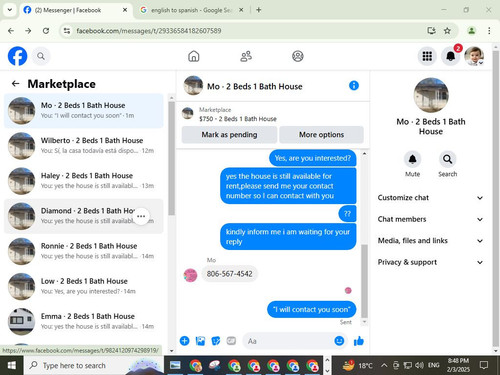Reload the page in Chrome
500x375 pixels.
46,31
